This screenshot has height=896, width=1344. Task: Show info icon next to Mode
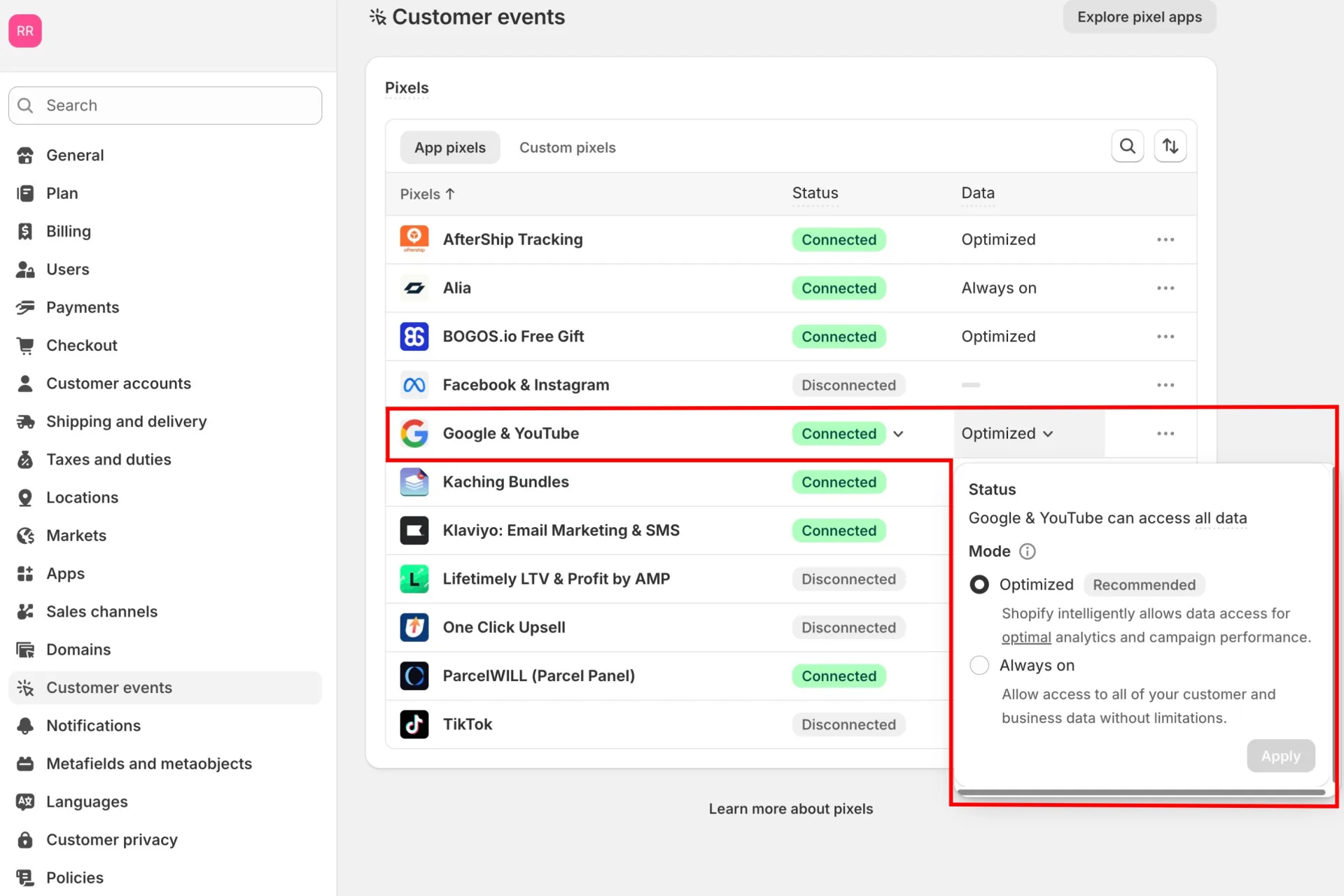click(1027, 552)
